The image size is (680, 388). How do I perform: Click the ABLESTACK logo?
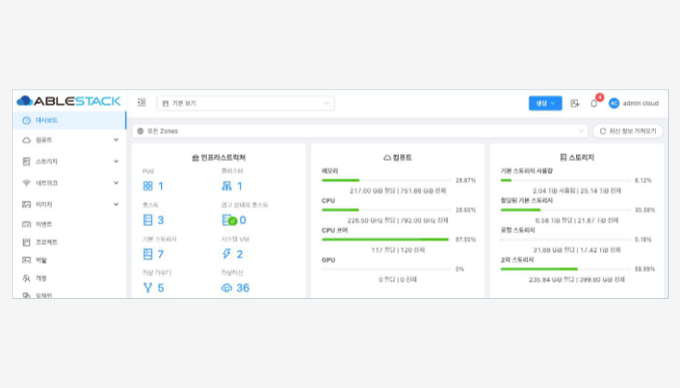(69, 101)
